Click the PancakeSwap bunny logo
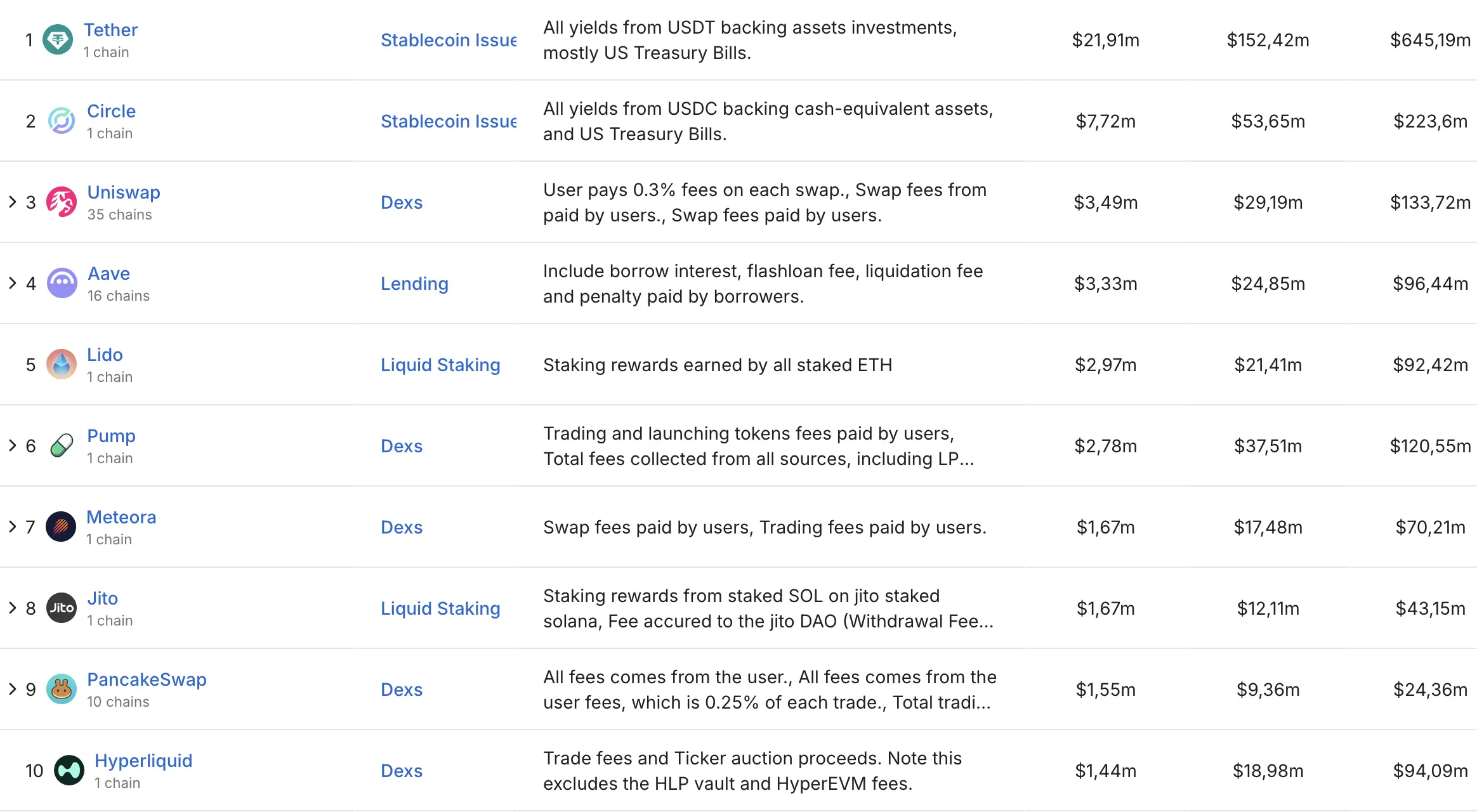The image size is (1477, 812). point(62,689)
